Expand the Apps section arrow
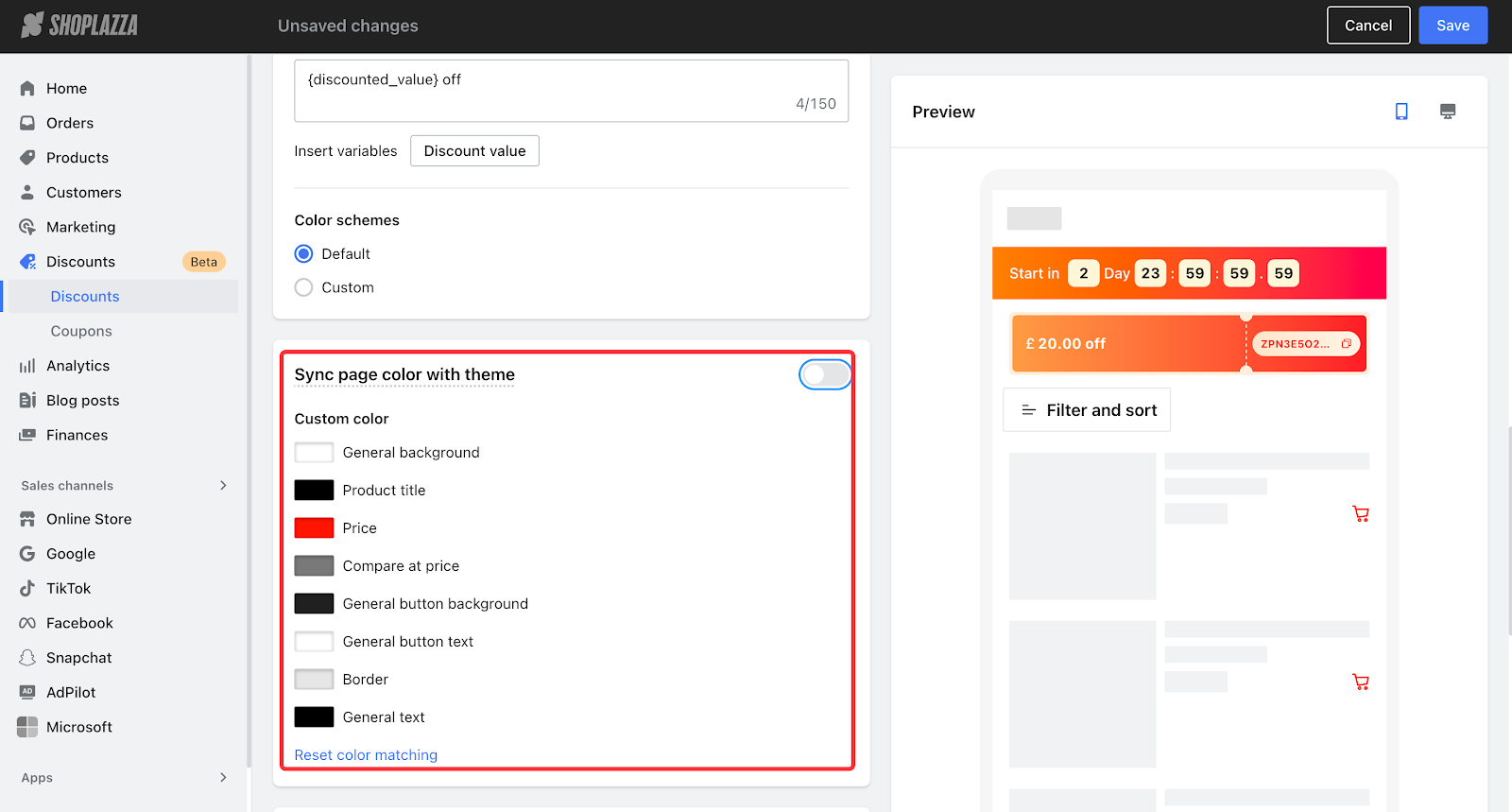The height and width of the screenshot is (812, 1512). (x=223, y=777)
